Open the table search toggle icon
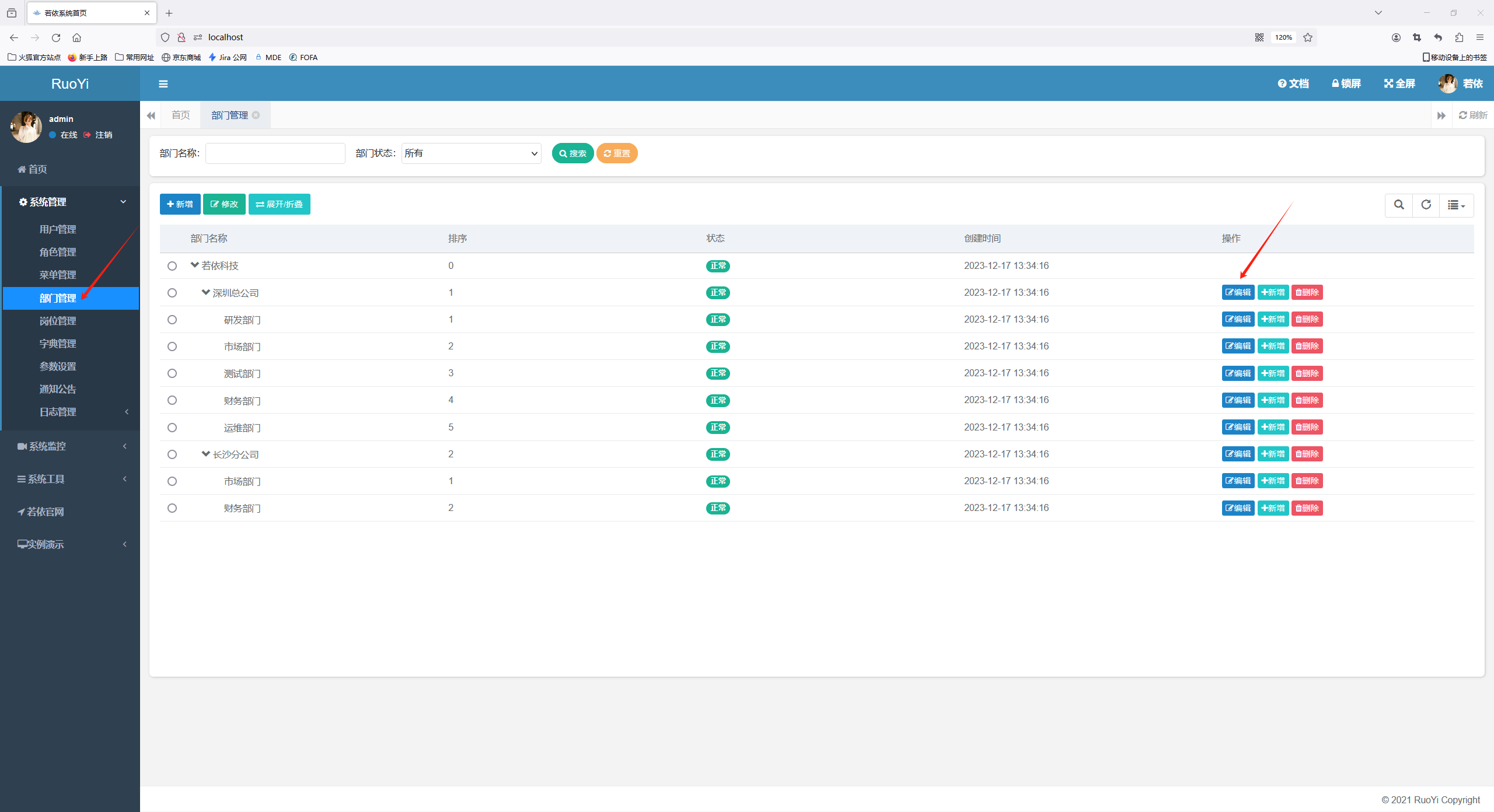Viewport: 1494px width, 812px height. coord(1399,205)
